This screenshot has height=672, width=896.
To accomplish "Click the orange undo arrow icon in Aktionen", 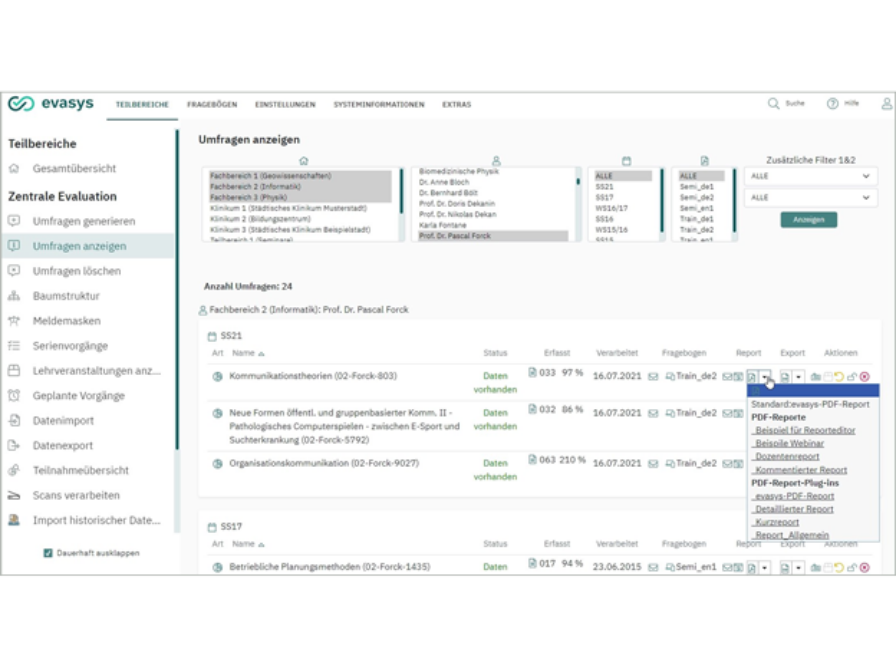I will pyautogui.click(x=841, y=375).
